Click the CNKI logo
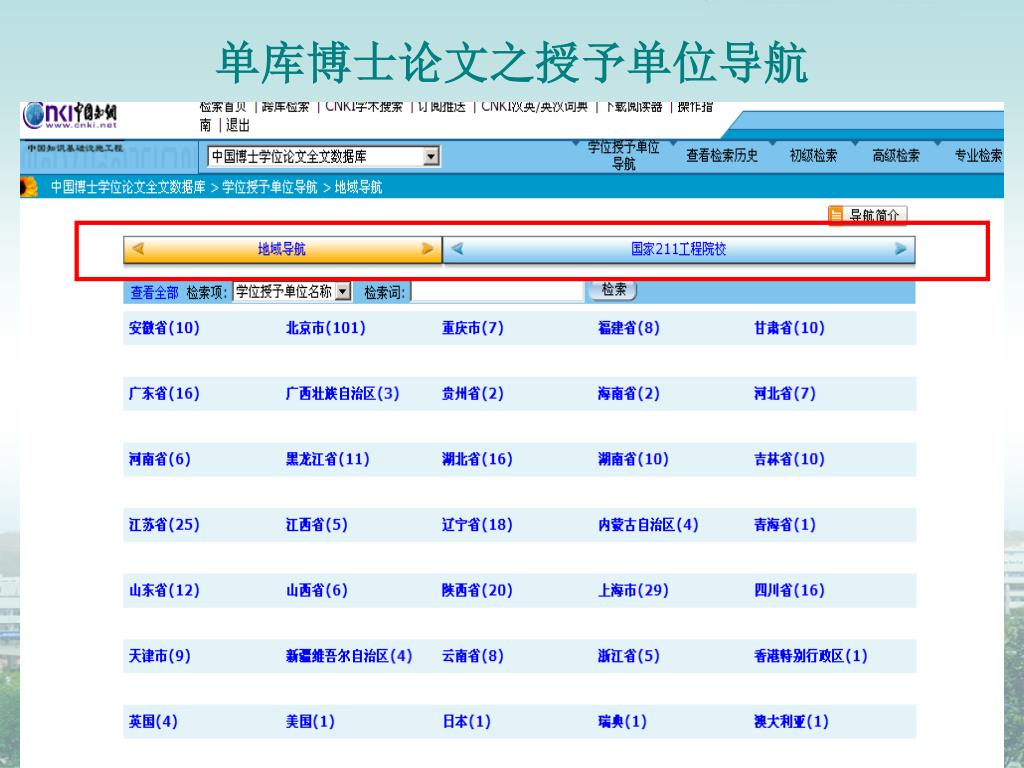 (x=70, y=116)
